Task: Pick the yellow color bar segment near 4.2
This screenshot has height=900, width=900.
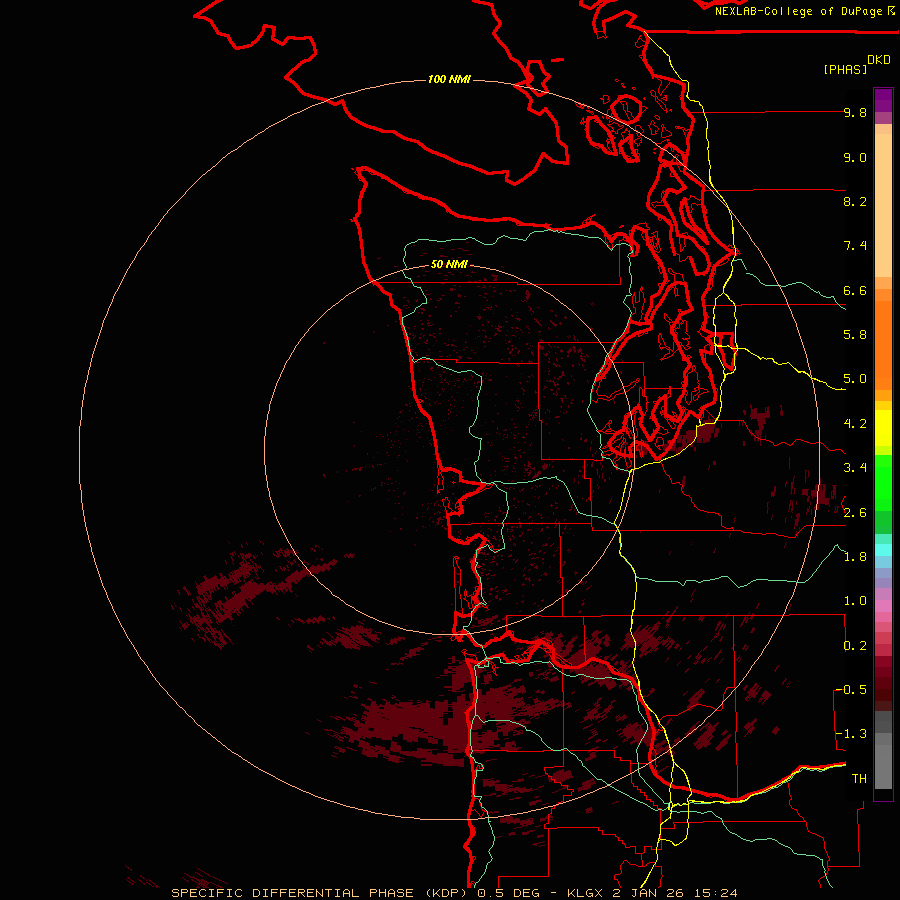Action: 883,428
